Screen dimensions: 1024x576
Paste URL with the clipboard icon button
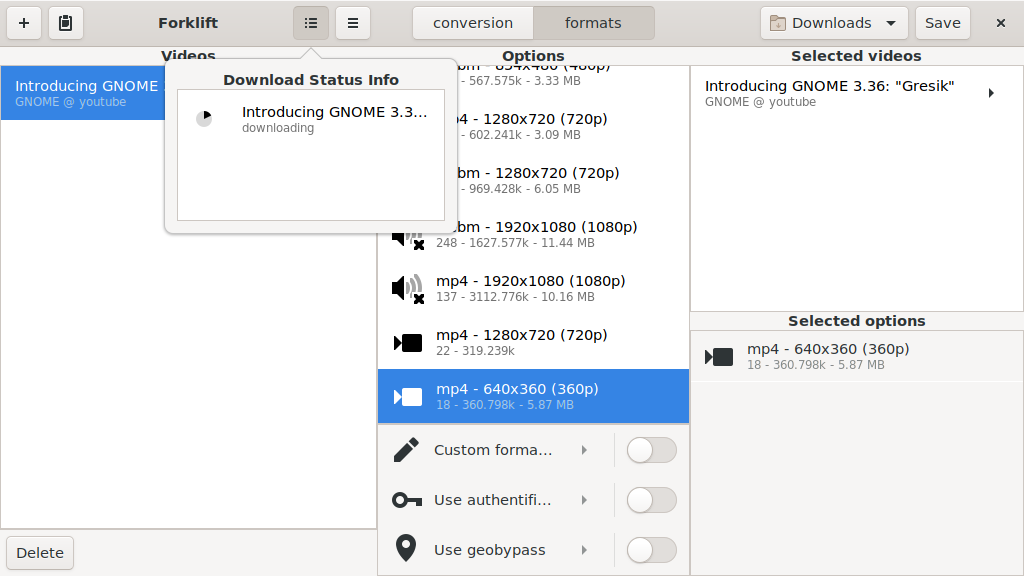[x=65, y=23]
